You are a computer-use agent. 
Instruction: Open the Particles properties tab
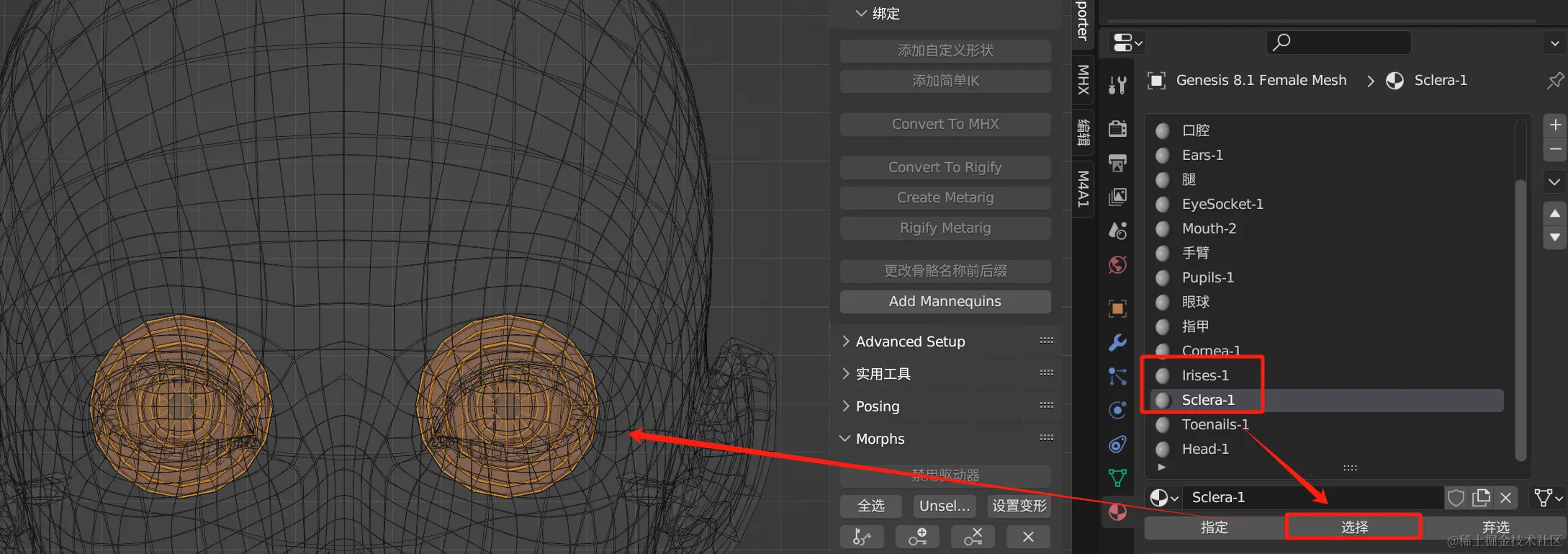(x=1117, y=376)
